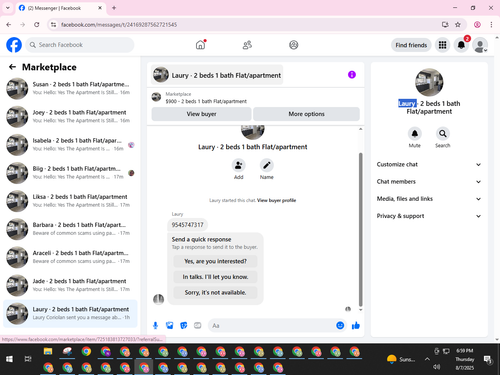Expand the Privacy & support section
500x375 pixels.
point(429,216)
